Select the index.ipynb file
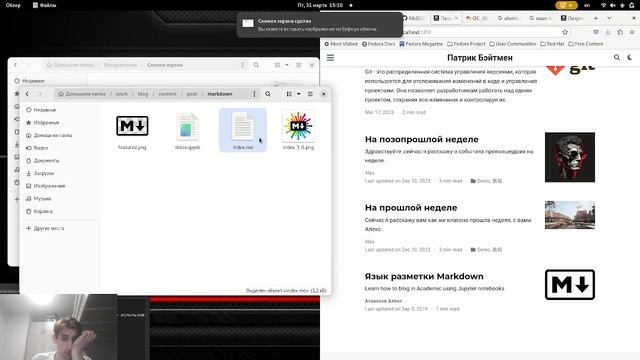 pyautogui.click(x=187, y=131)
